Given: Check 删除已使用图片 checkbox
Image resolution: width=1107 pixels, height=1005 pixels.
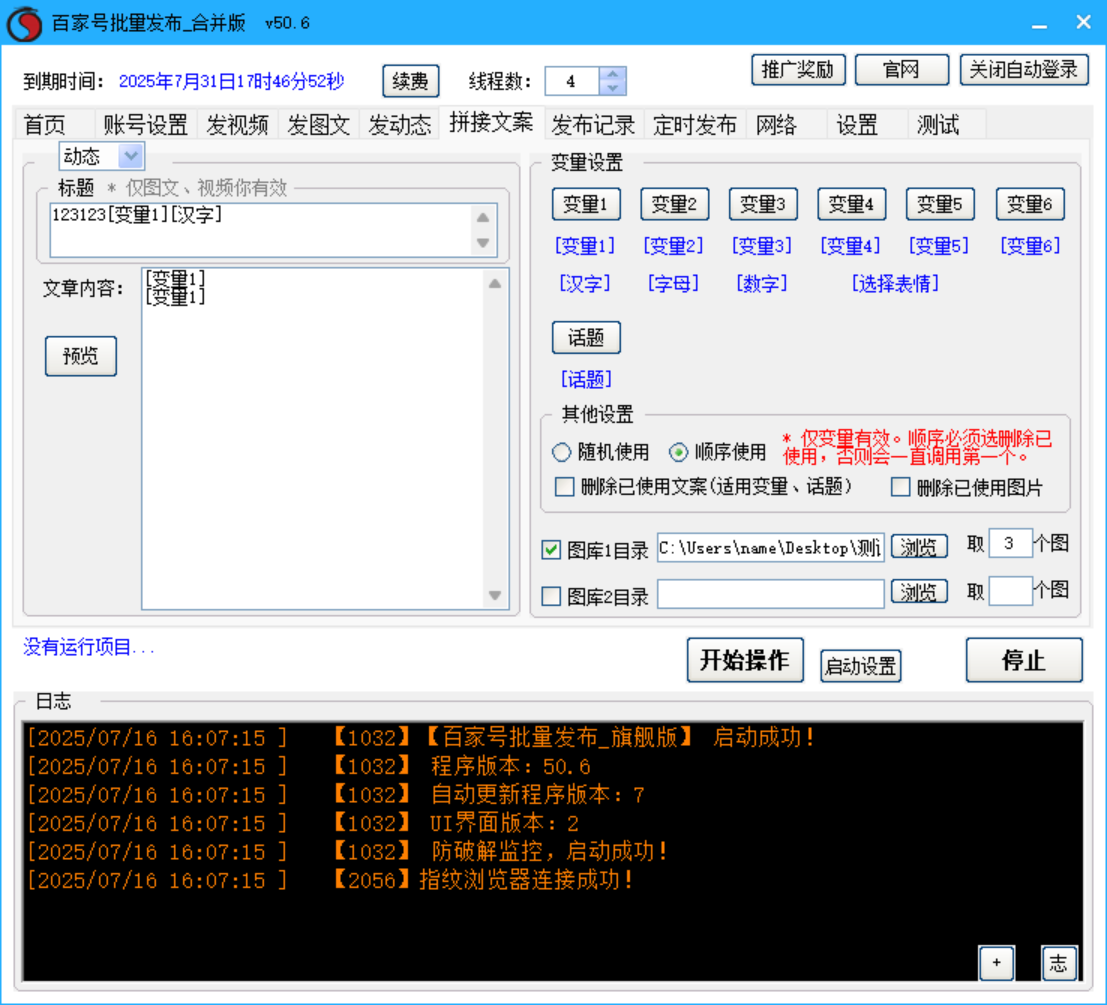Looking at the screenshot, I should (900, 487).
